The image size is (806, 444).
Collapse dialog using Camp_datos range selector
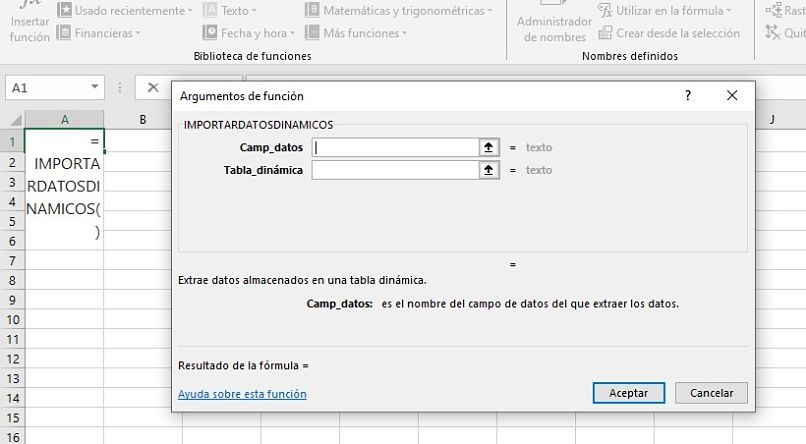489,147
